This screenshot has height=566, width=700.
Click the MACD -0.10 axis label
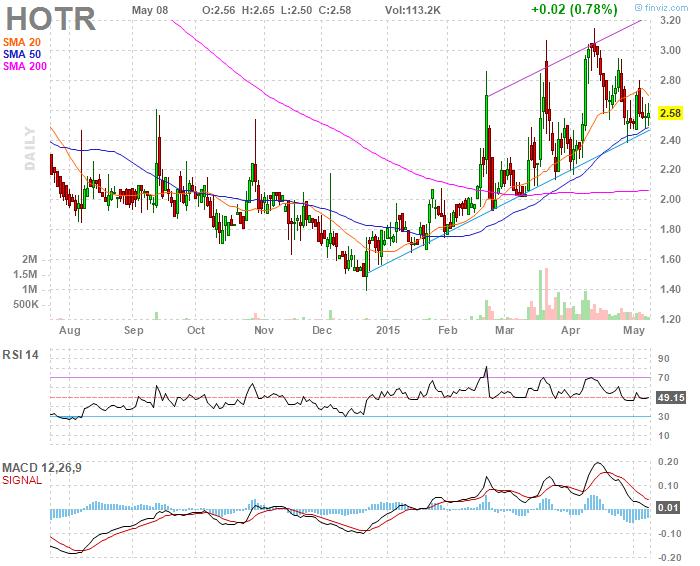coord(670,534)
